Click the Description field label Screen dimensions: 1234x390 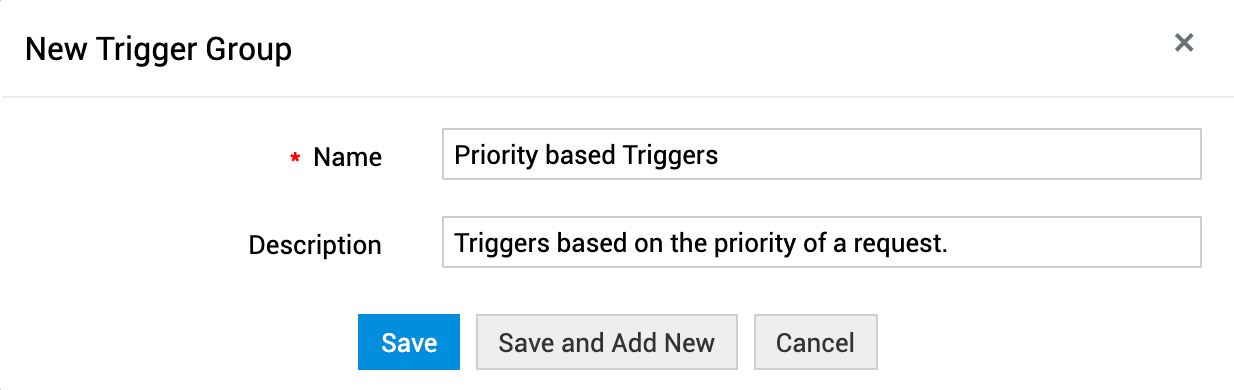[315, 245]
